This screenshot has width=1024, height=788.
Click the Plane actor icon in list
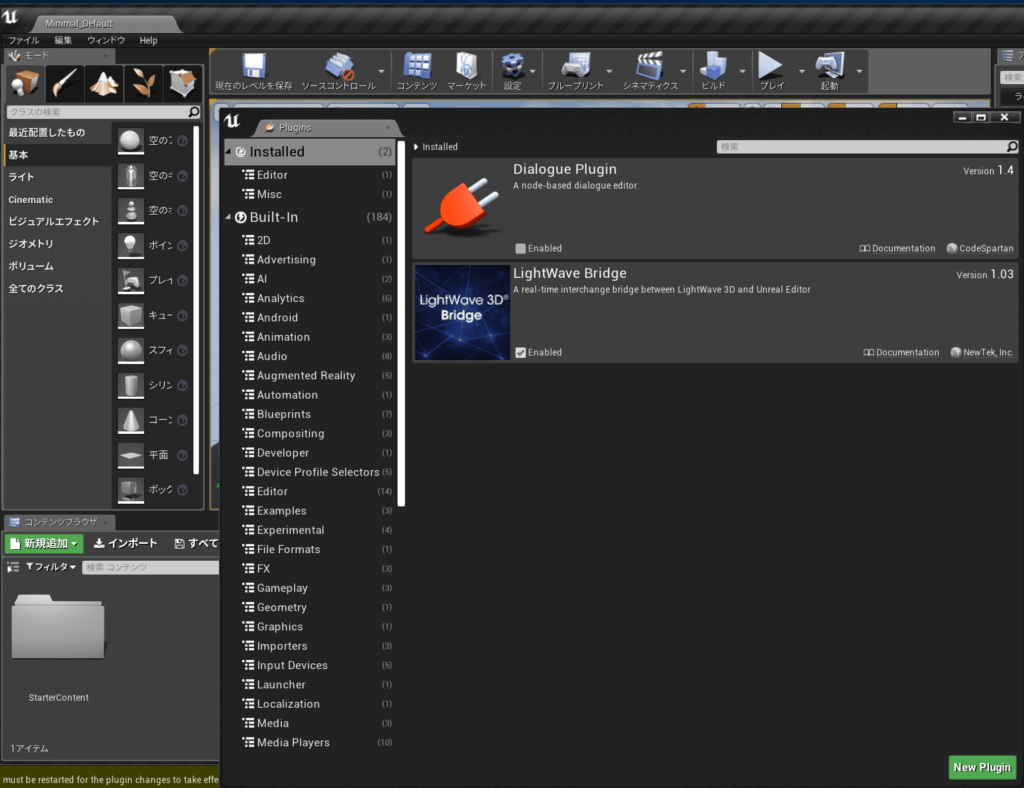[x=131, y=455]
